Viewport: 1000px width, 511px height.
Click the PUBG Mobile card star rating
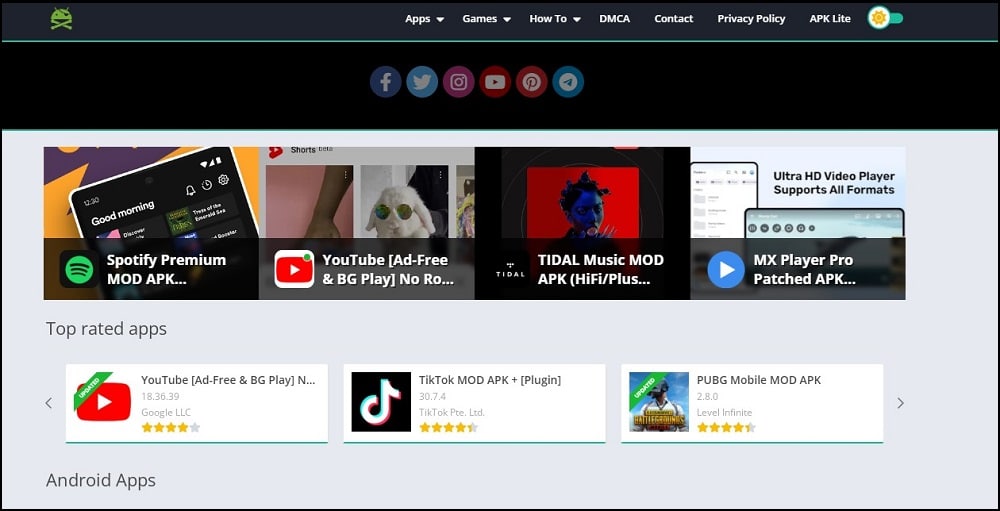pyautogui.click(x=726, y=427)
